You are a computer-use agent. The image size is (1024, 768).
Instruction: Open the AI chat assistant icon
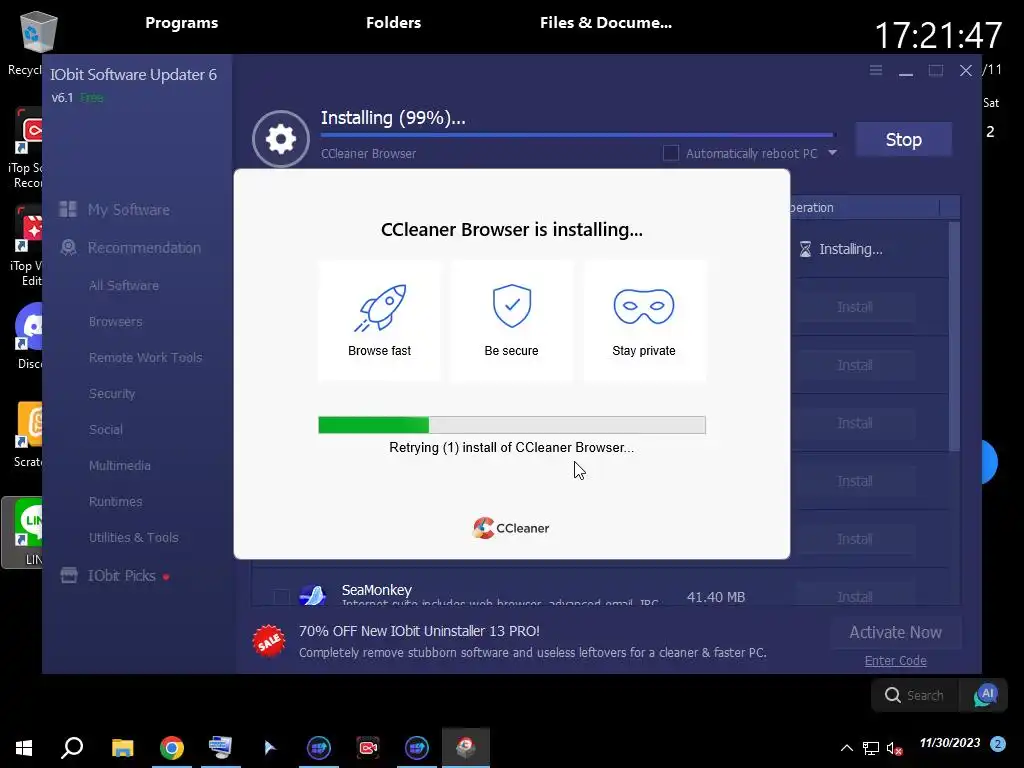985,695
